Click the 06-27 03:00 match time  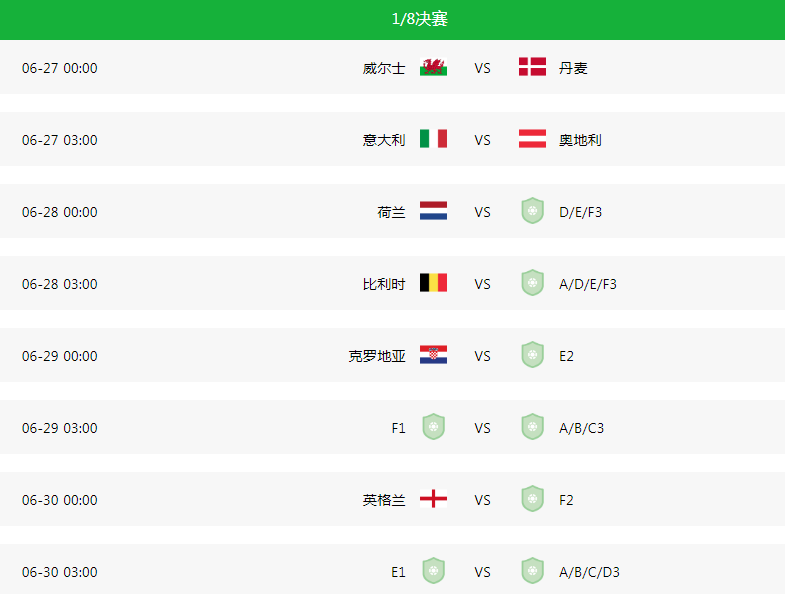click(x=60, y=141)
